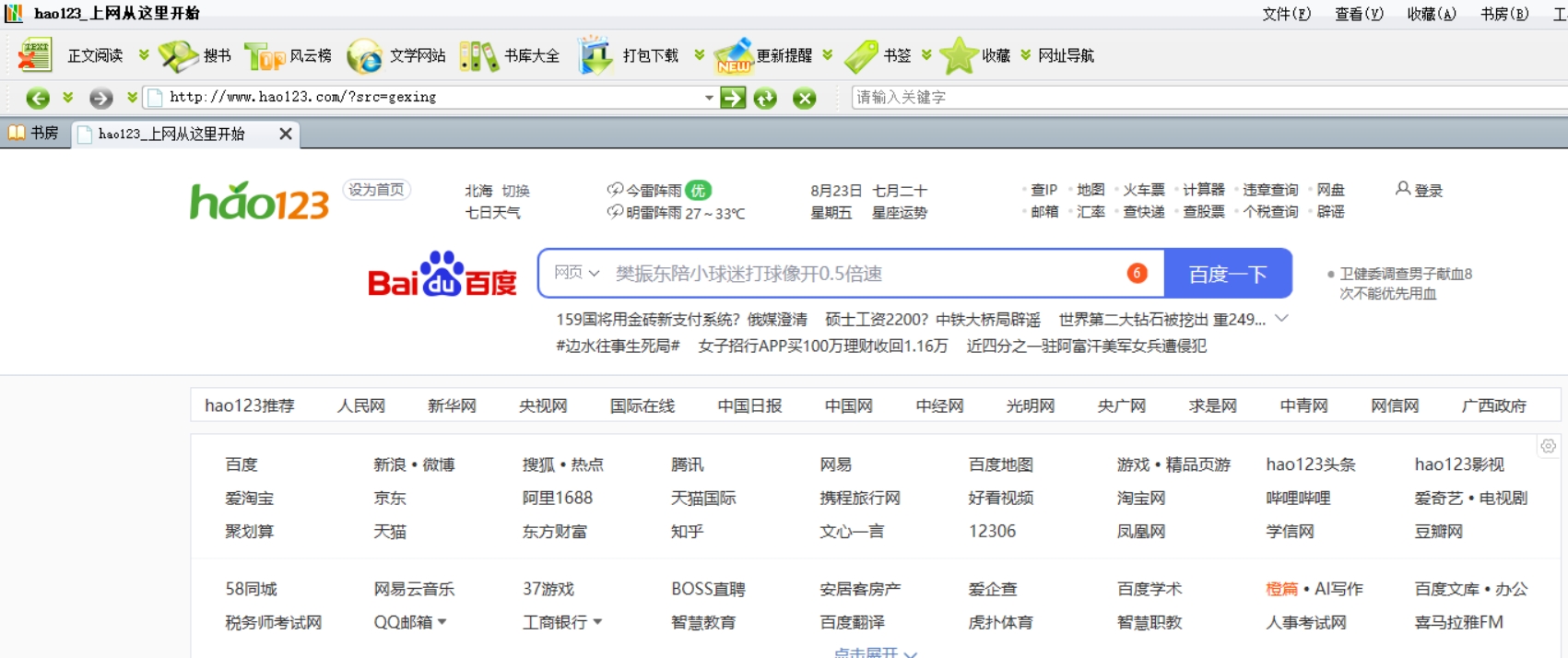
Task: Open the 网页 search type dropdown
Action: click(x=577, y=273)
